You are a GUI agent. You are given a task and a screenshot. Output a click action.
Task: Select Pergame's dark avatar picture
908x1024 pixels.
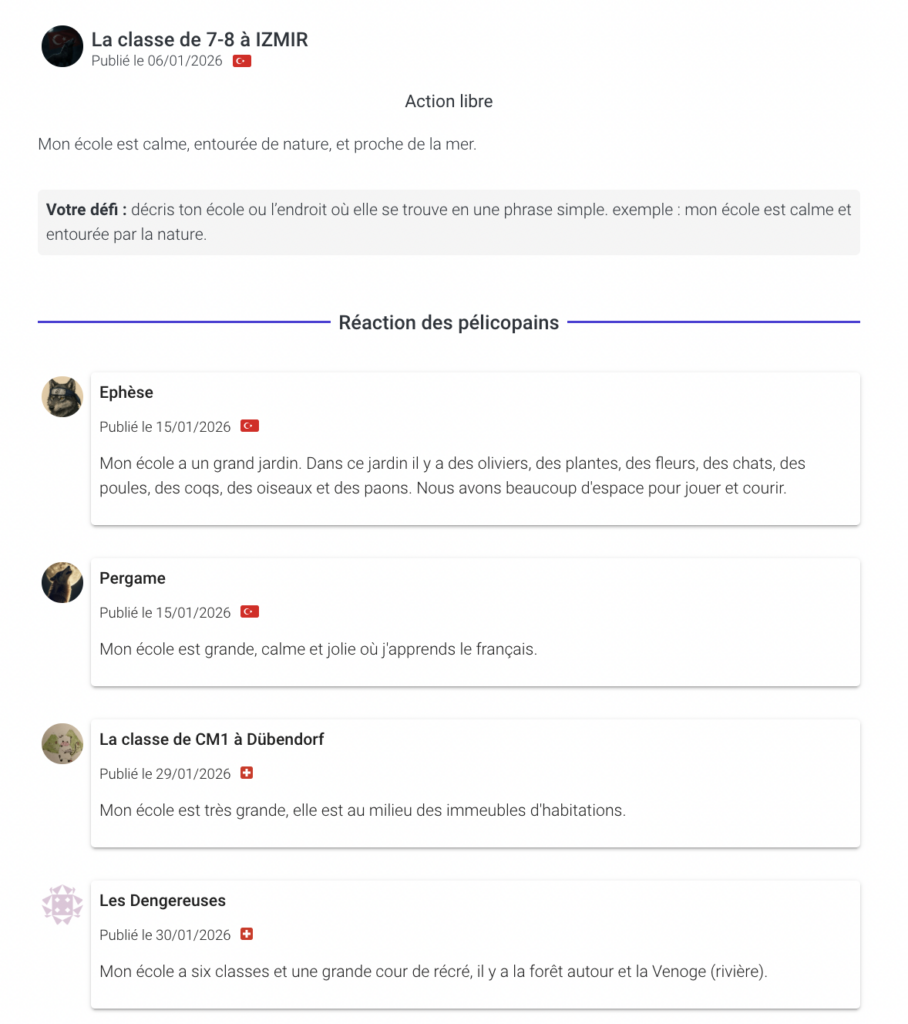(62, 582)
